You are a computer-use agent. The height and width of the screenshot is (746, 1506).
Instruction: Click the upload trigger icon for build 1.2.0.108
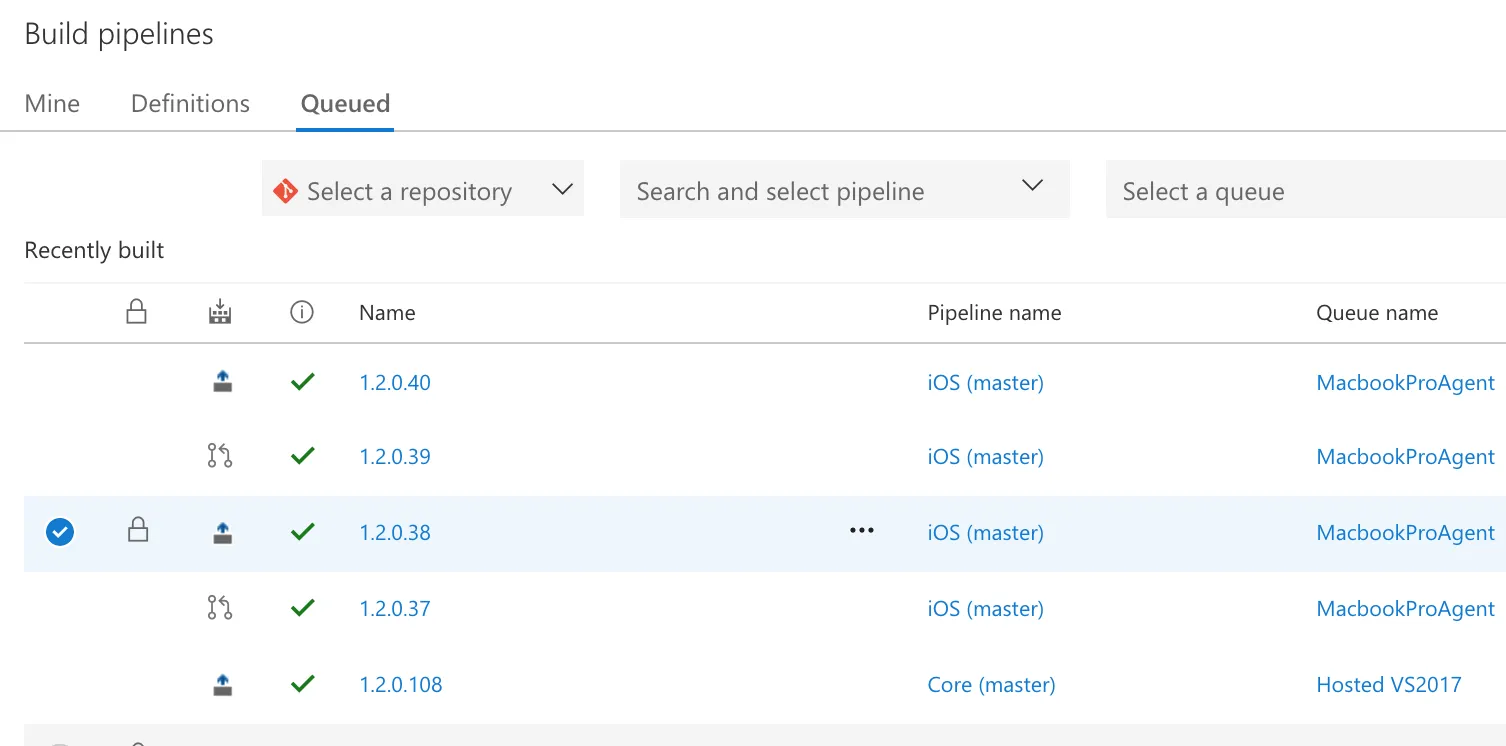tap(222, 685)
